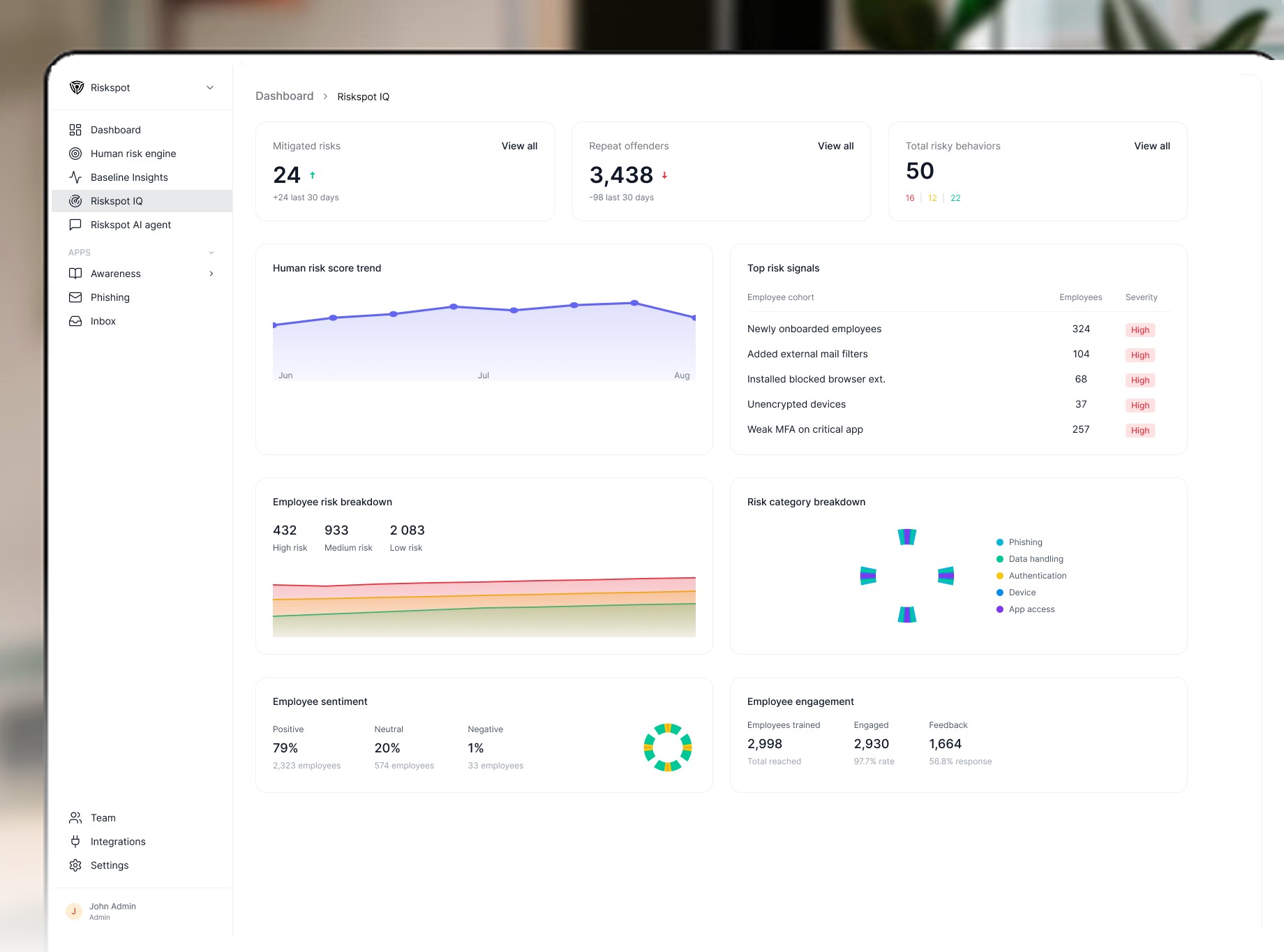Open Settings via the gear icon
The height and width of the screenshot is (952, 1284).
(x=75, y=865)
